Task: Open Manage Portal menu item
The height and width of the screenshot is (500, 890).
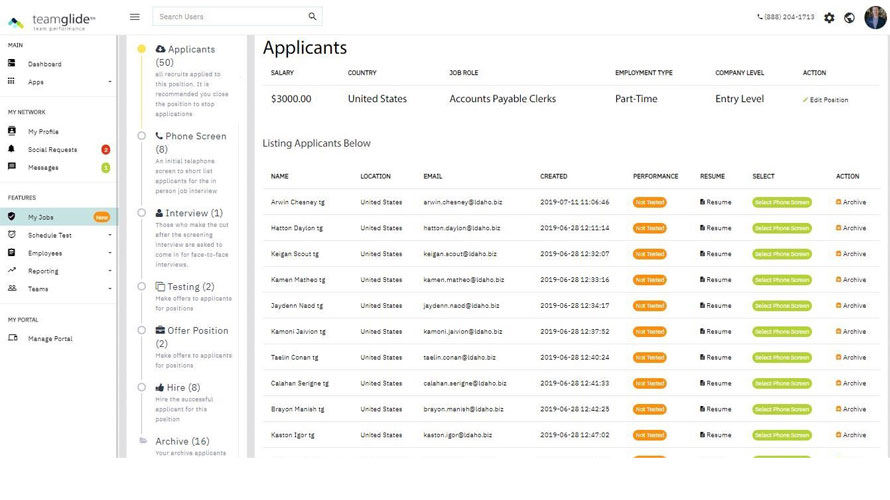Action: [51, 339]
